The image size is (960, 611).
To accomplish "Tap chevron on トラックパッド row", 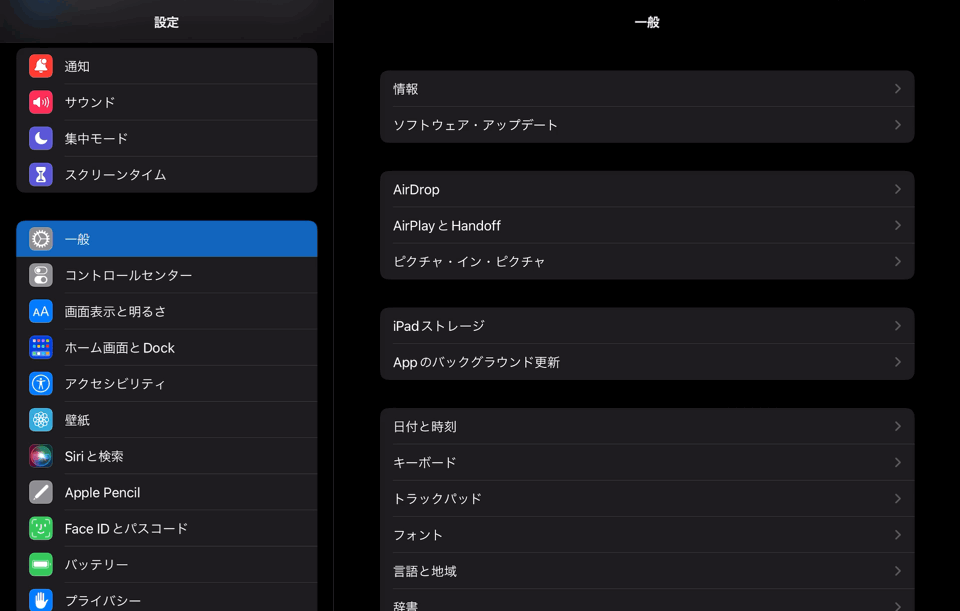I will (898, 498).
